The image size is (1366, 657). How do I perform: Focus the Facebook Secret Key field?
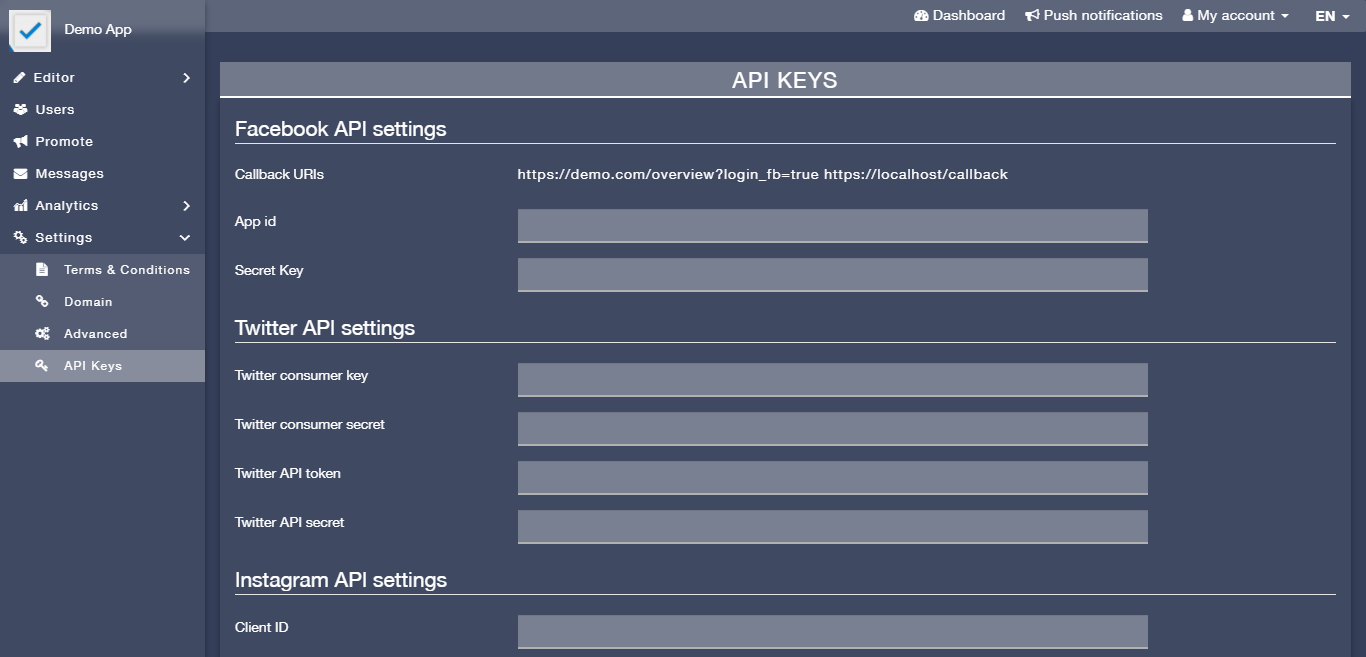[833, 275]
